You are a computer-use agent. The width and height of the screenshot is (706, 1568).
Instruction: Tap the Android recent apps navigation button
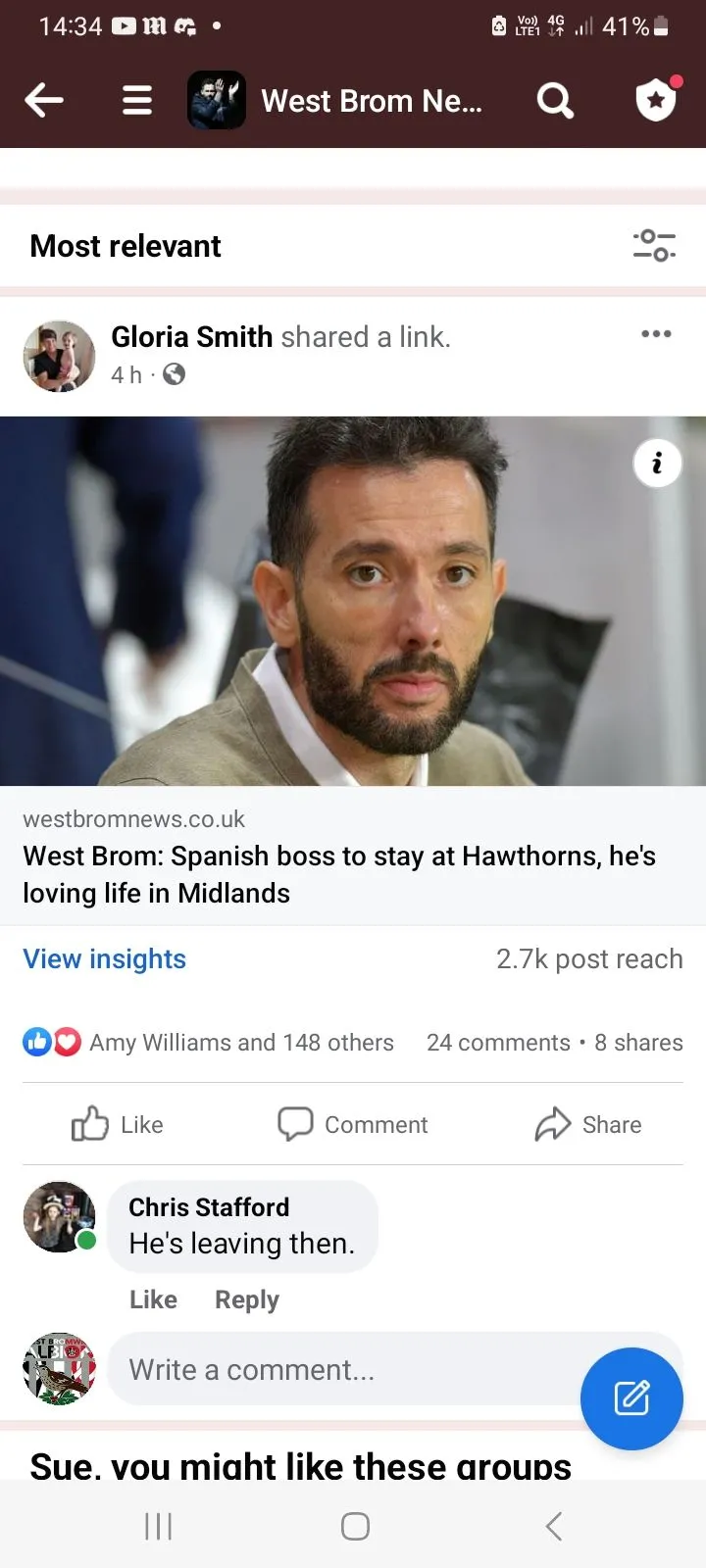(158, 1526)
